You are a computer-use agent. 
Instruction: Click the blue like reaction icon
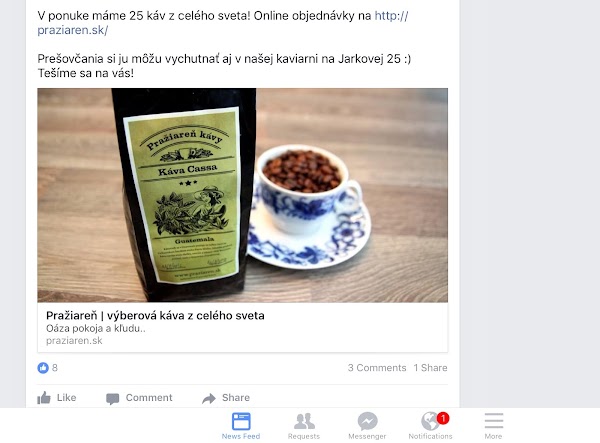43,368
